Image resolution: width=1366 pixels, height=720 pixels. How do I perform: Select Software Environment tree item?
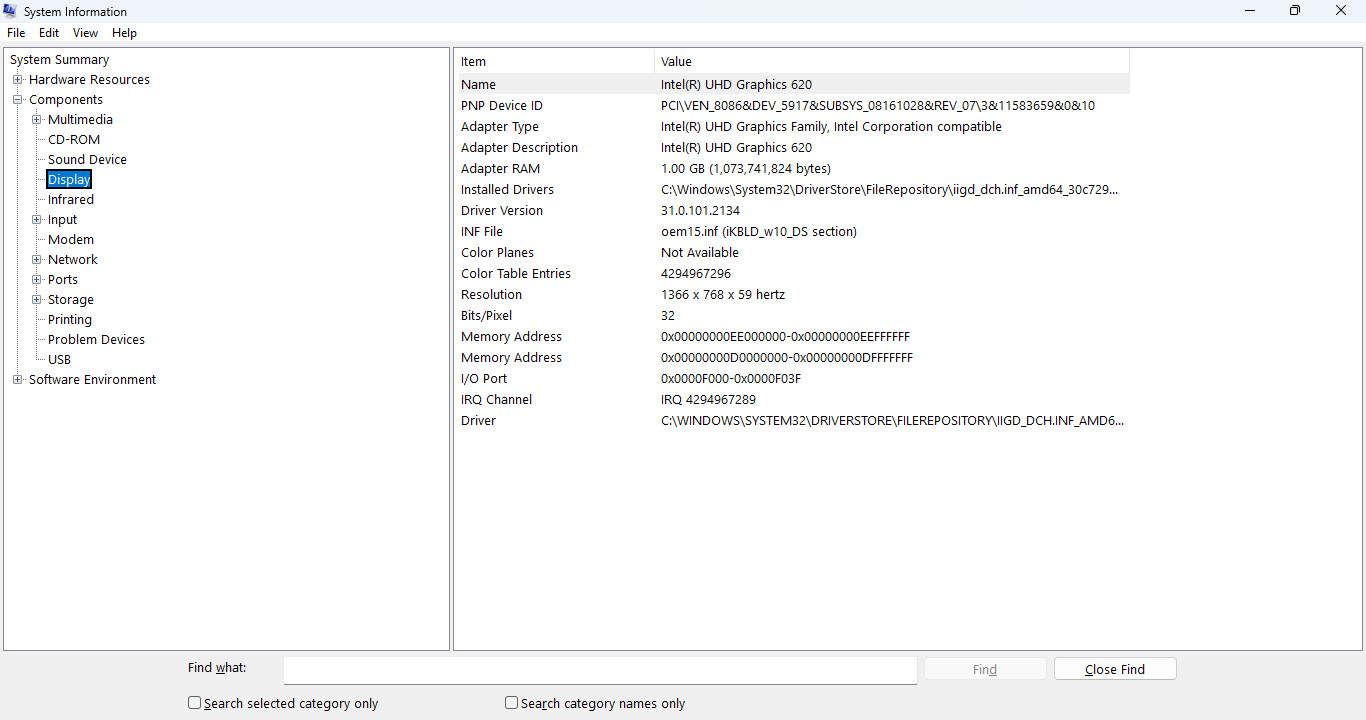pyautogui.click(x=92, y=380)
